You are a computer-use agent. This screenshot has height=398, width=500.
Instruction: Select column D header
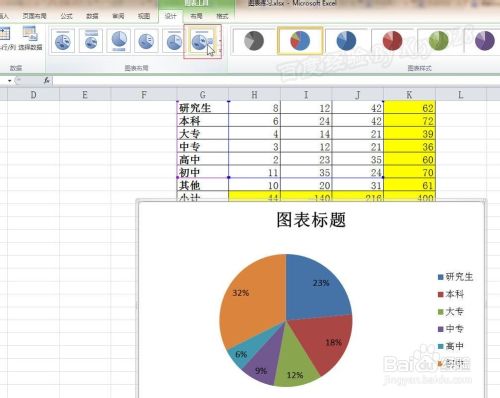[33, 95]
